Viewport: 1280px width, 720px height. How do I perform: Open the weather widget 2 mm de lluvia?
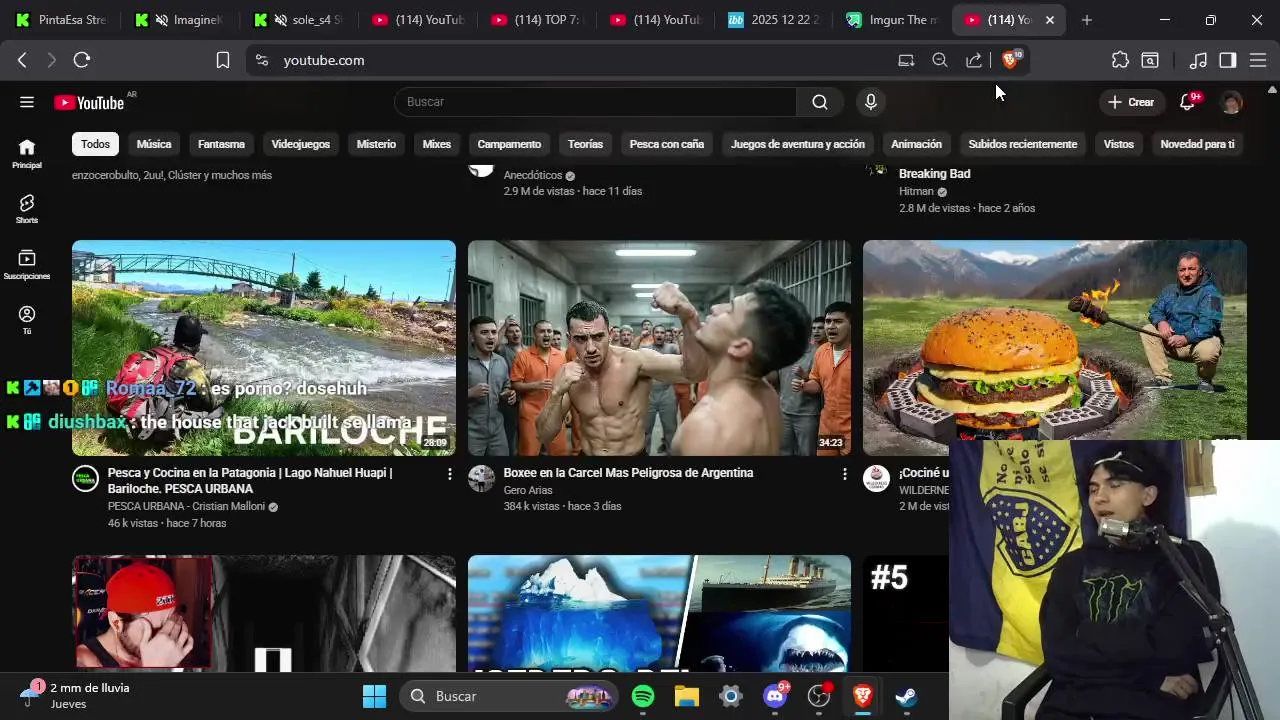coord(75,696)
